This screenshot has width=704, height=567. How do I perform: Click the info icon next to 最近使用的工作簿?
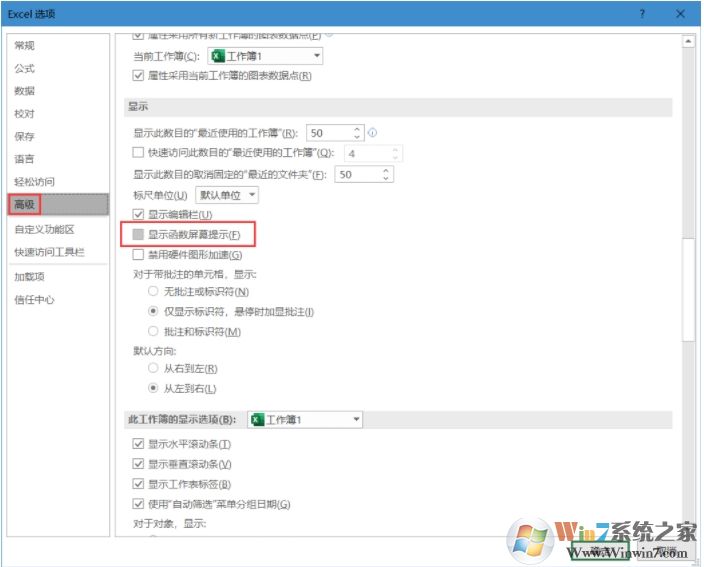coord(373,132)
